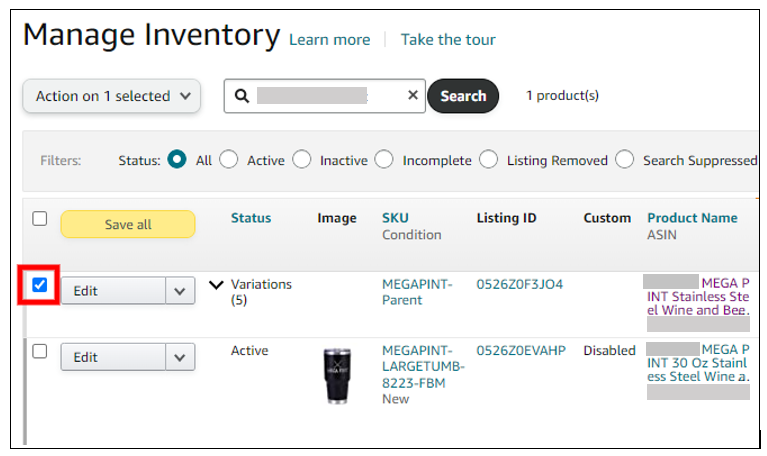Image resolution: width=767 pixels, height=456 pixels.
Task: Open the Action on 1 selected dropdown
Action: [112, 96]
